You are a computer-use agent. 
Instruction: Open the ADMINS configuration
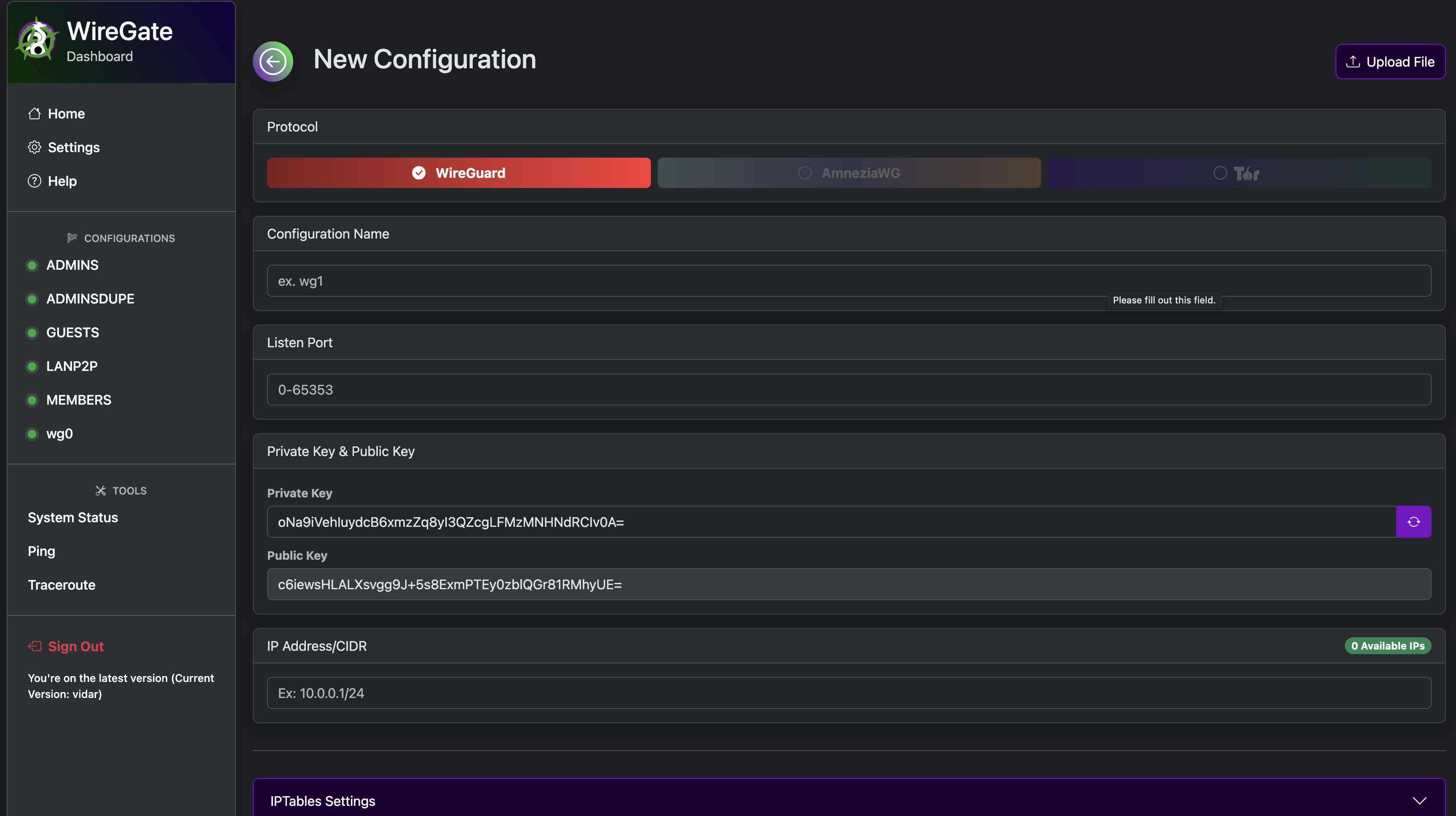(x=72, y=265)
